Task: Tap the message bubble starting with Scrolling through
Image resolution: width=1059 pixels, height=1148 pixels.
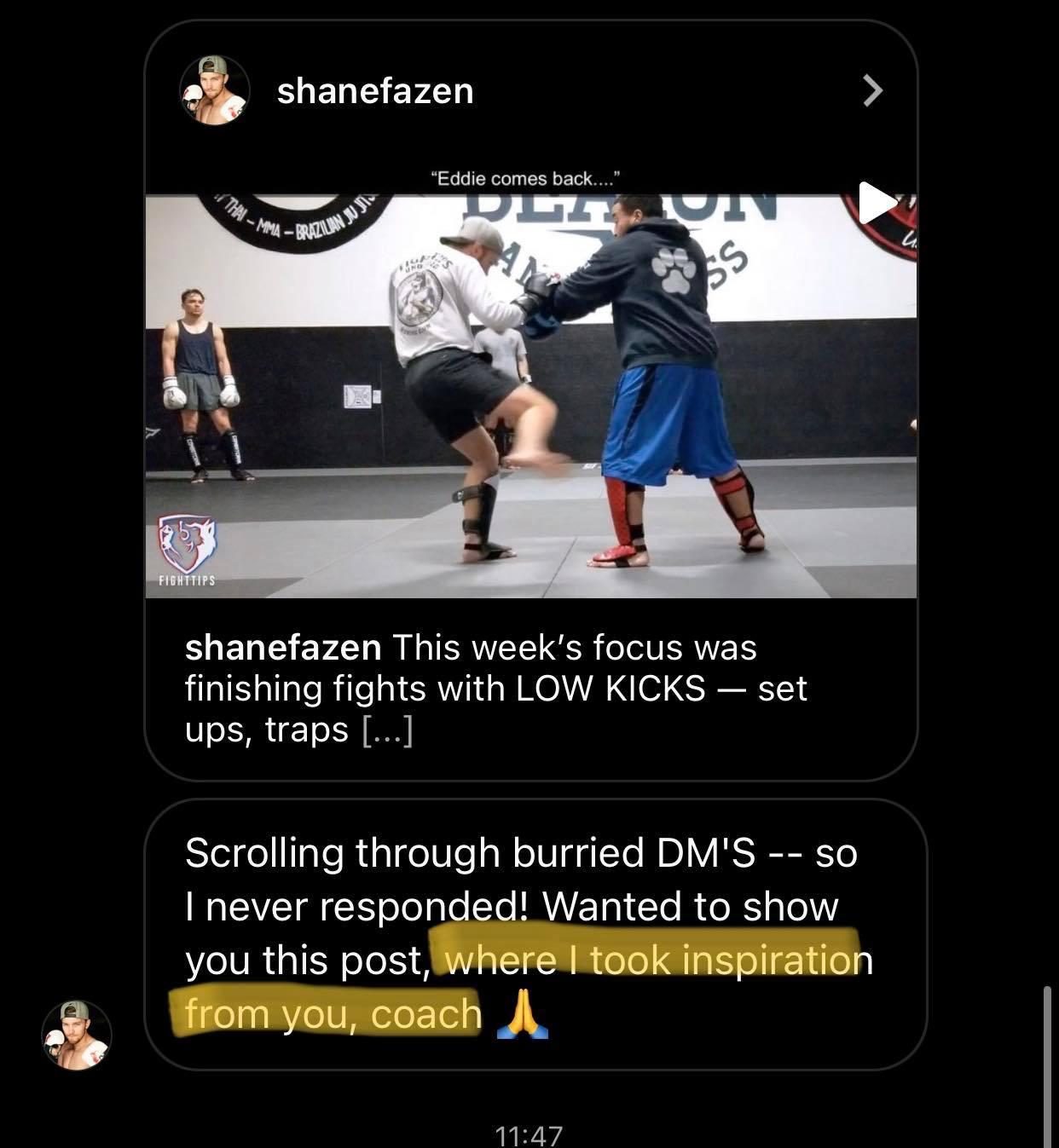Action: click(536, 934)
